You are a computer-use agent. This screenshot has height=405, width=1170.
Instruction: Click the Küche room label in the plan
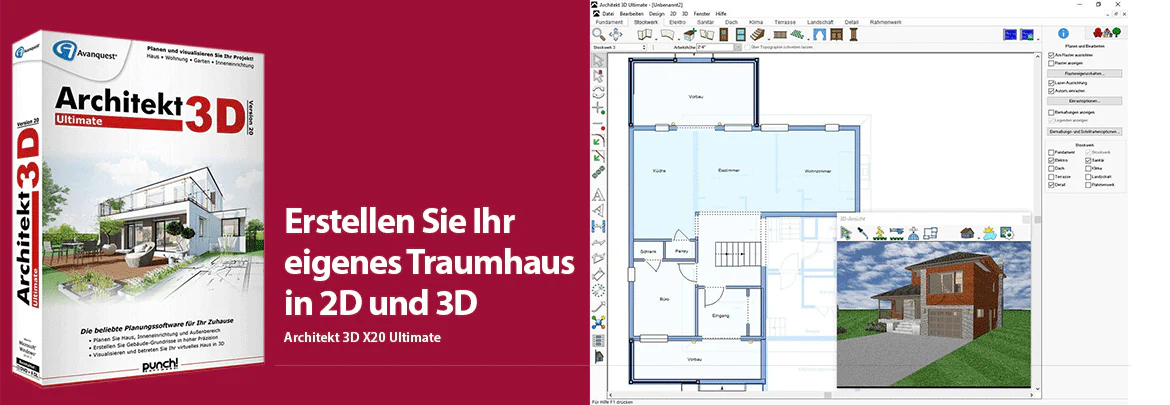659,172
